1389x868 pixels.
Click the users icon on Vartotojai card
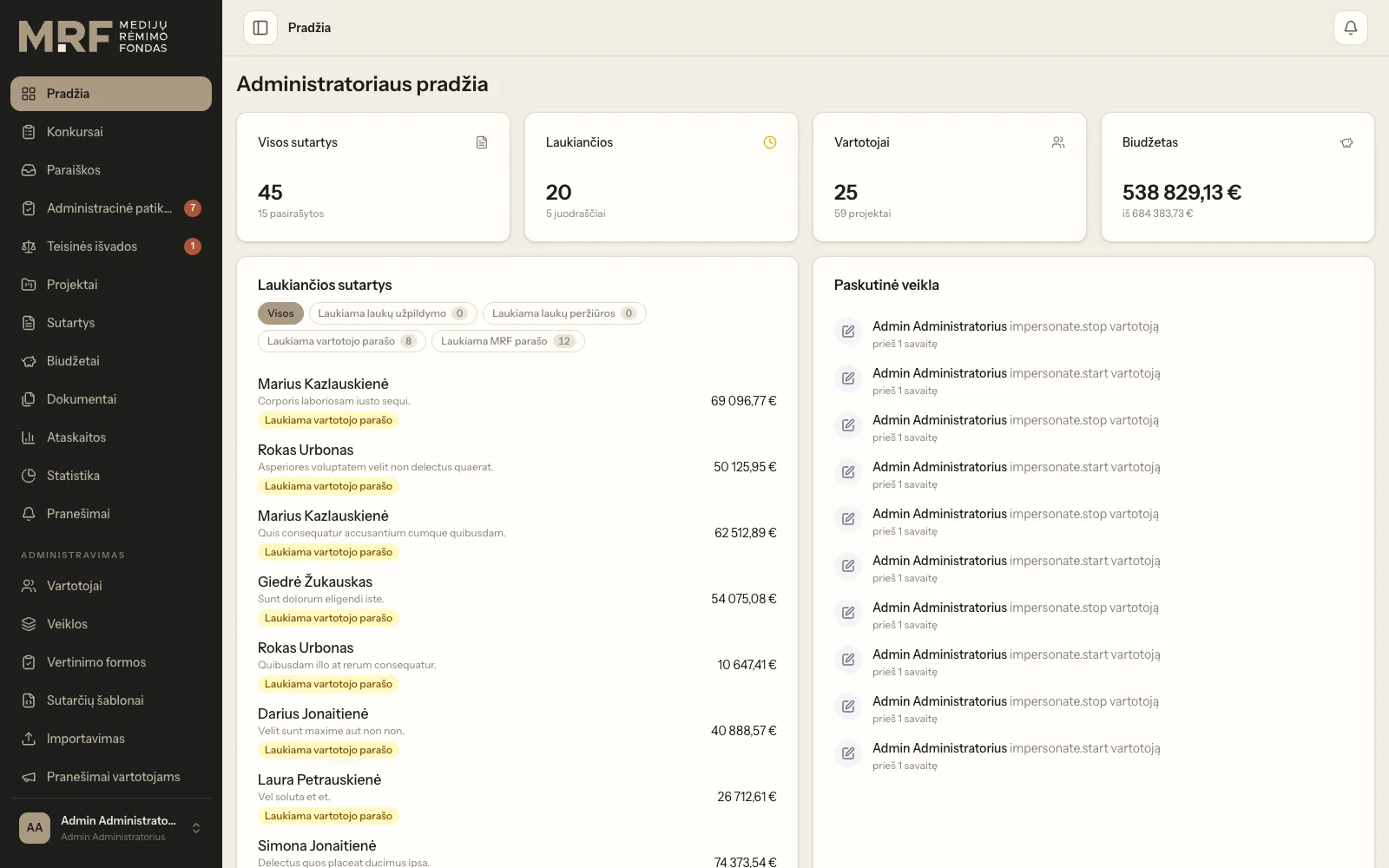point(1058,142)
